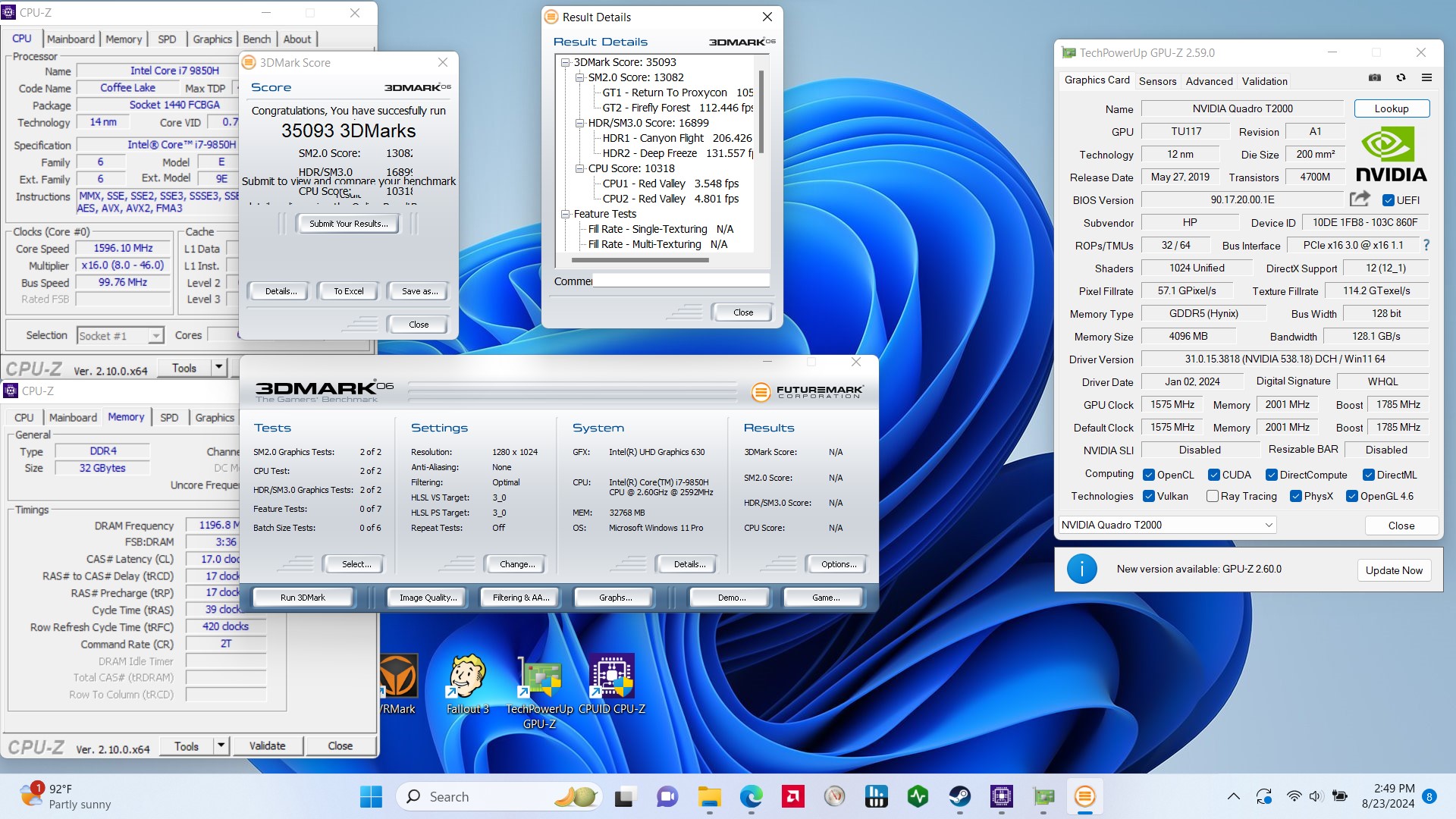Open the lower CPU-Z Tools dropdown arrow
The image size is (1456, 819).
pyautogui.click(x=221, y=746)
